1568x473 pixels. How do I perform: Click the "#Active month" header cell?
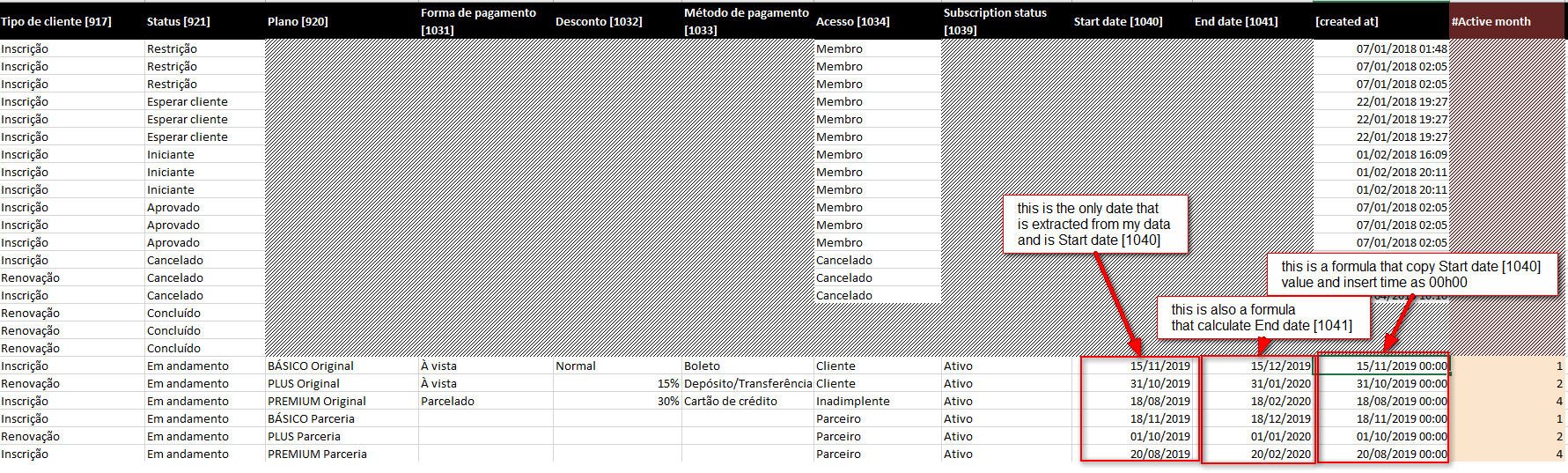1491,21
